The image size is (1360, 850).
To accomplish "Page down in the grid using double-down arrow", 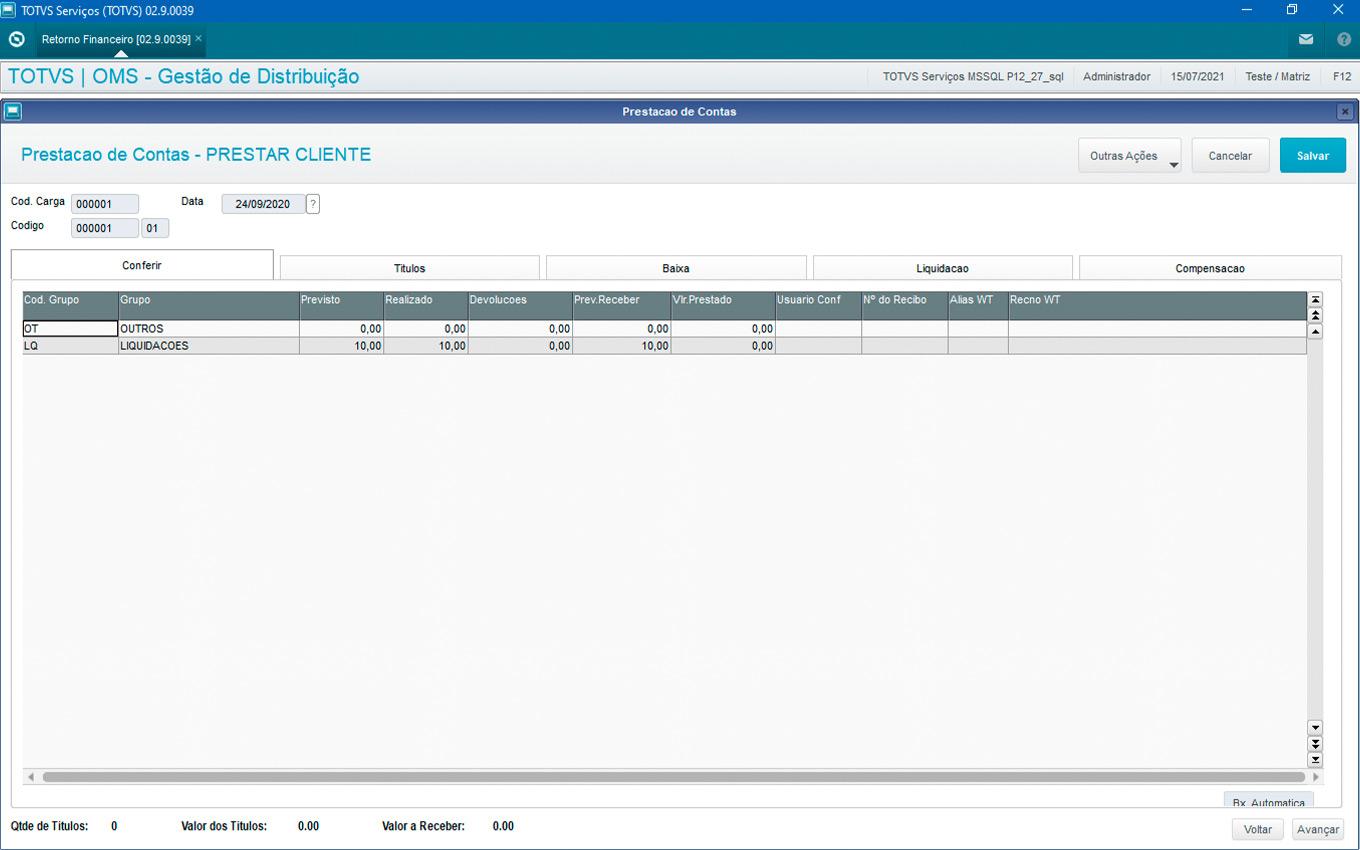I will click(x=1315, y=744).
